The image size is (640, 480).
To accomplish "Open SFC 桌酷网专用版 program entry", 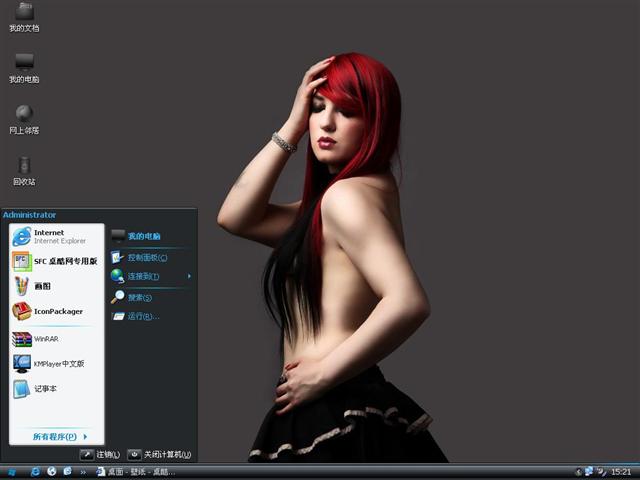I will (56, 261).
